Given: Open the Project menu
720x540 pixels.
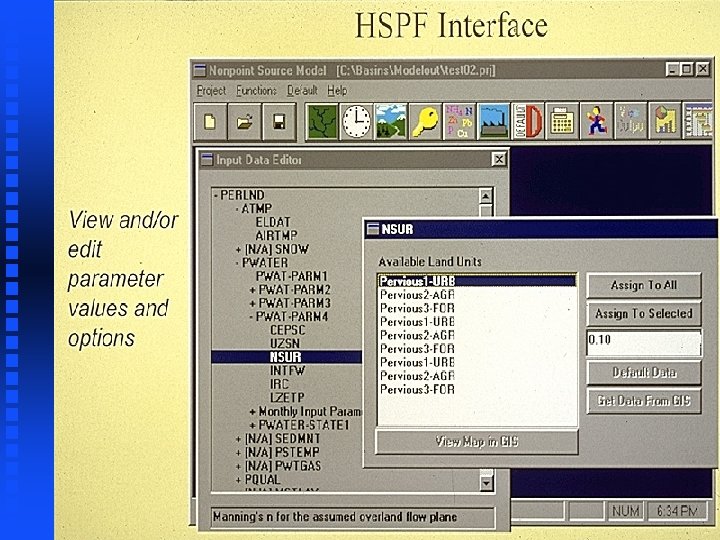Looking at the screenshot, I should click(x=211, y=90).
